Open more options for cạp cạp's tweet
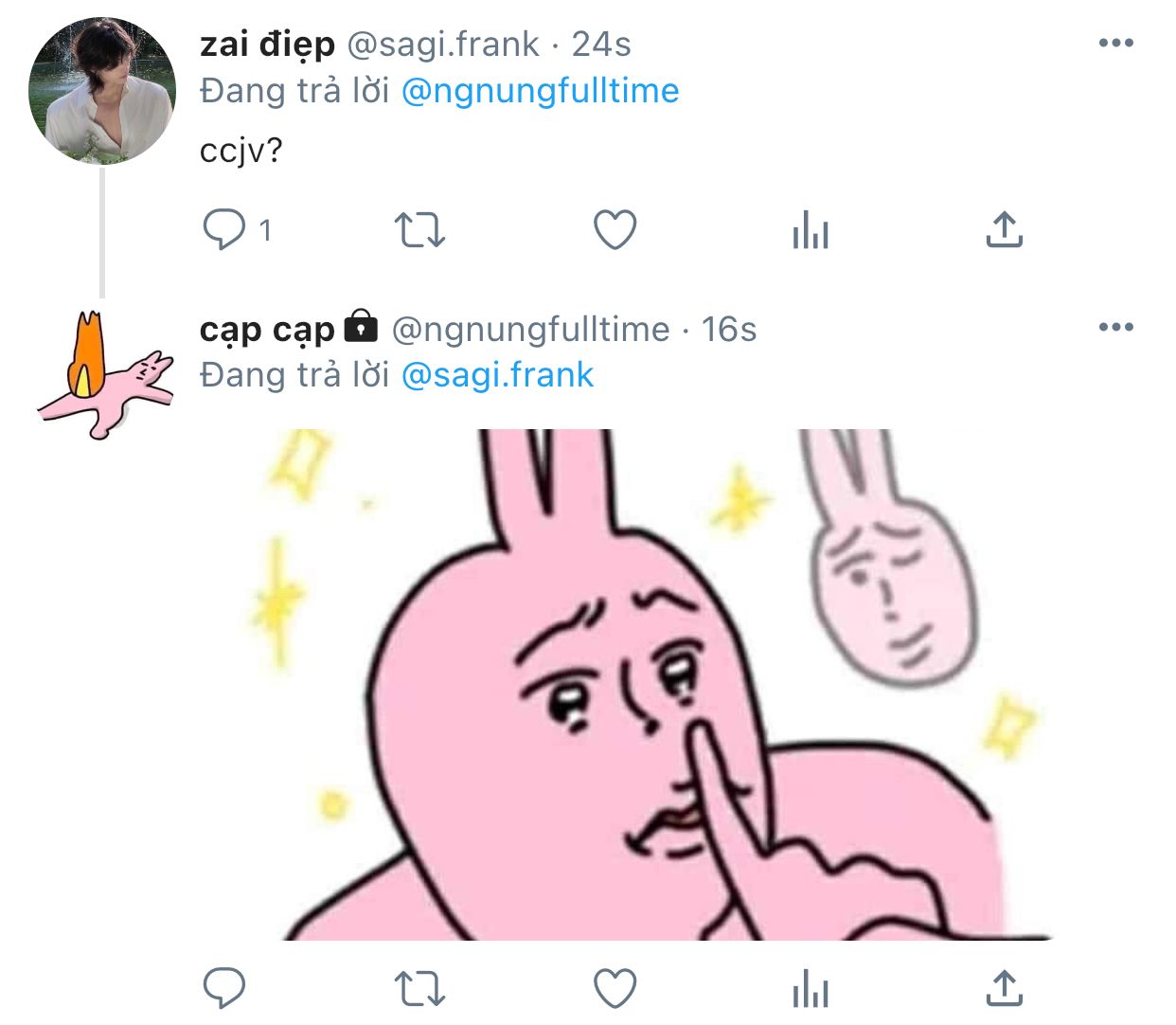The image size is (1176, 1025). (x=1115, y=327)
